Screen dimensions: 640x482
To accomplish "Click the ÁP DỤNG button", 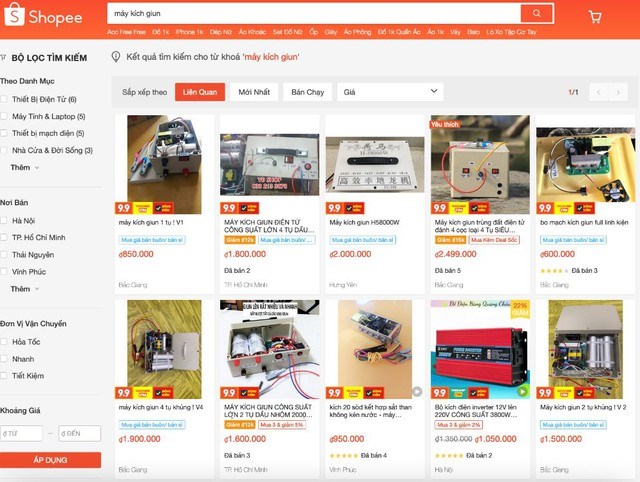I will (x=50, y=460).
